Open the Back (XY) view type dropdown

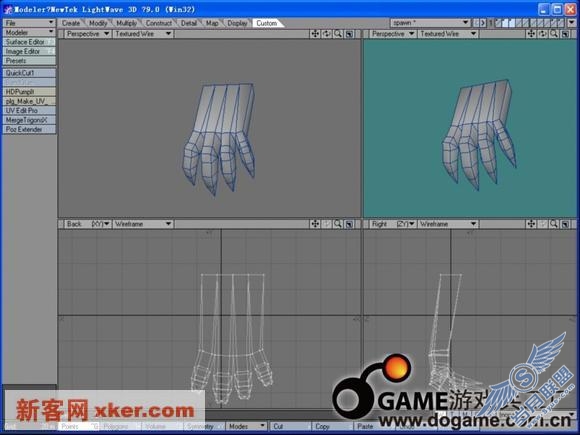88,224
